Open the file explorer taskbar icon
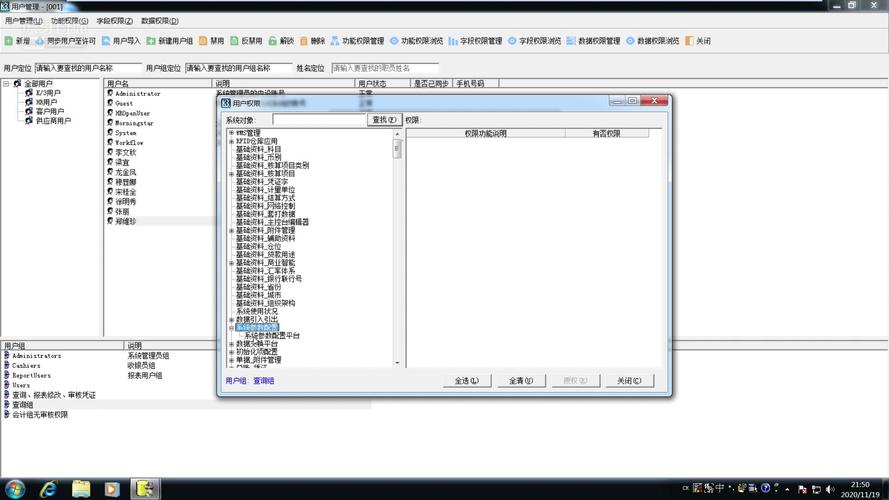This screenshot has width=889, height=500. 81,489
